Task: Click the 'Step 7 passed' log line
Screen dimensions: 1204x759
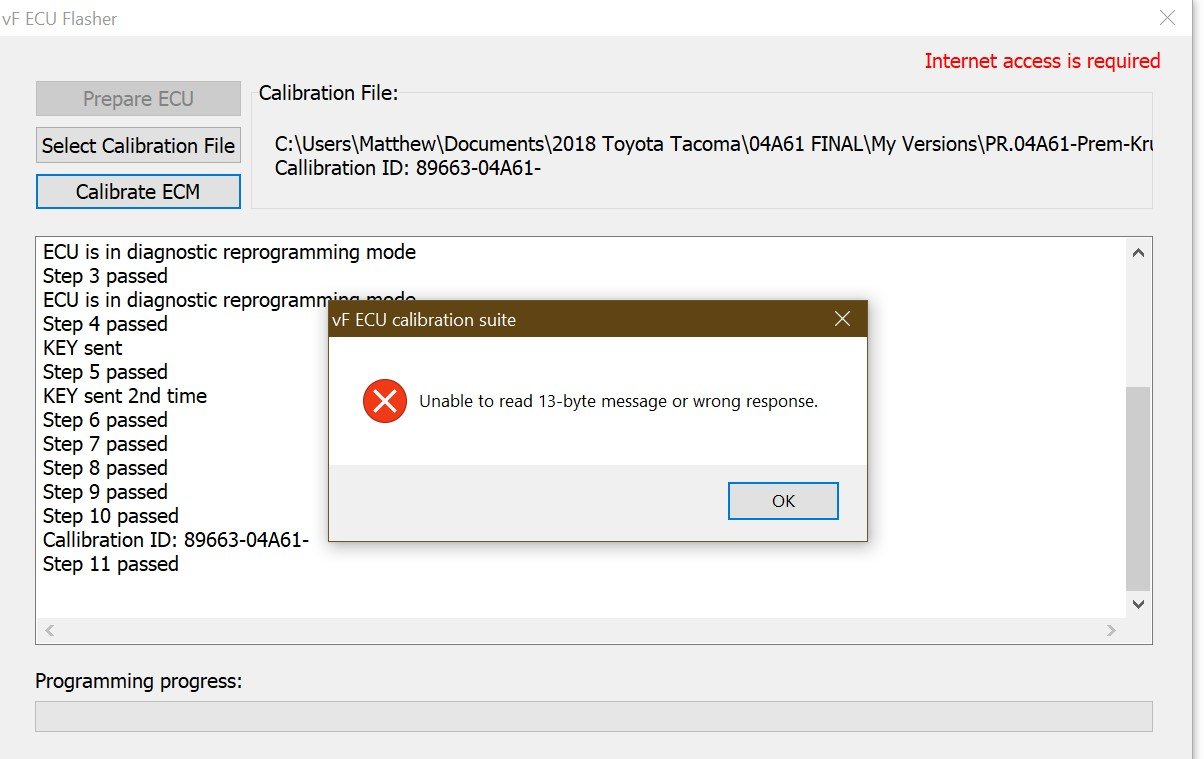Action: click(105, 444)
